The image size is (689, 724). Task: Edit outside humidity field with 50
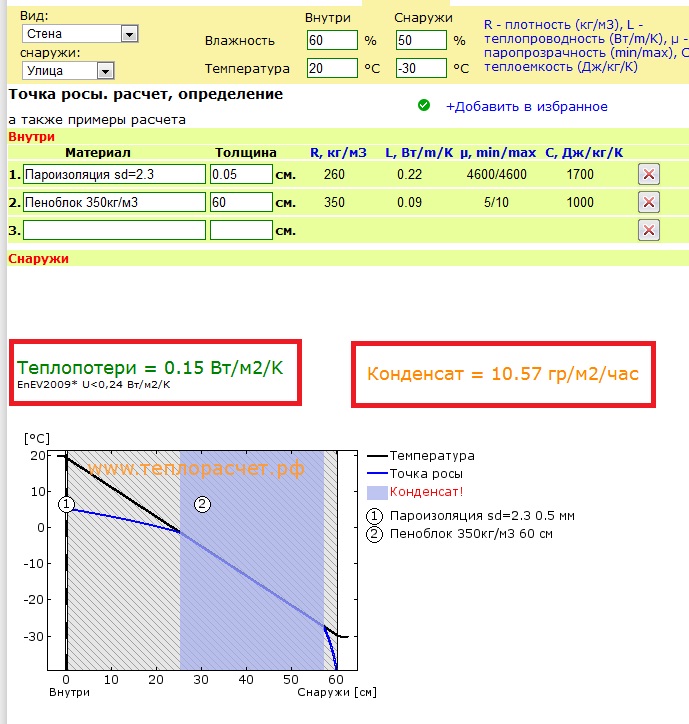point(421,40)
